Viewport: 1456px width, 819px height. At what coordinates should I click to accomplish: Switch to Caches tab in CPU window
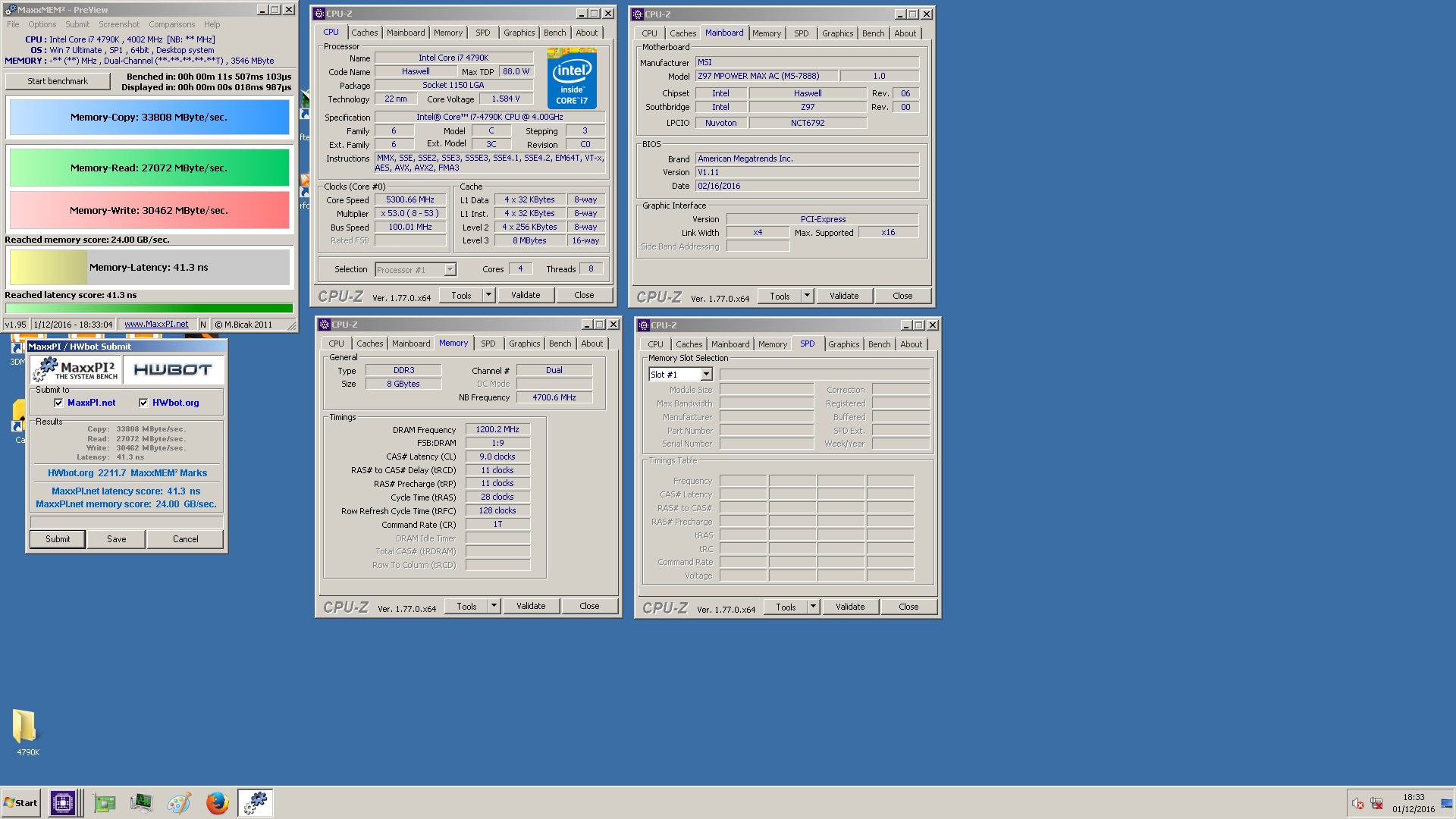(x=364, y=33)
